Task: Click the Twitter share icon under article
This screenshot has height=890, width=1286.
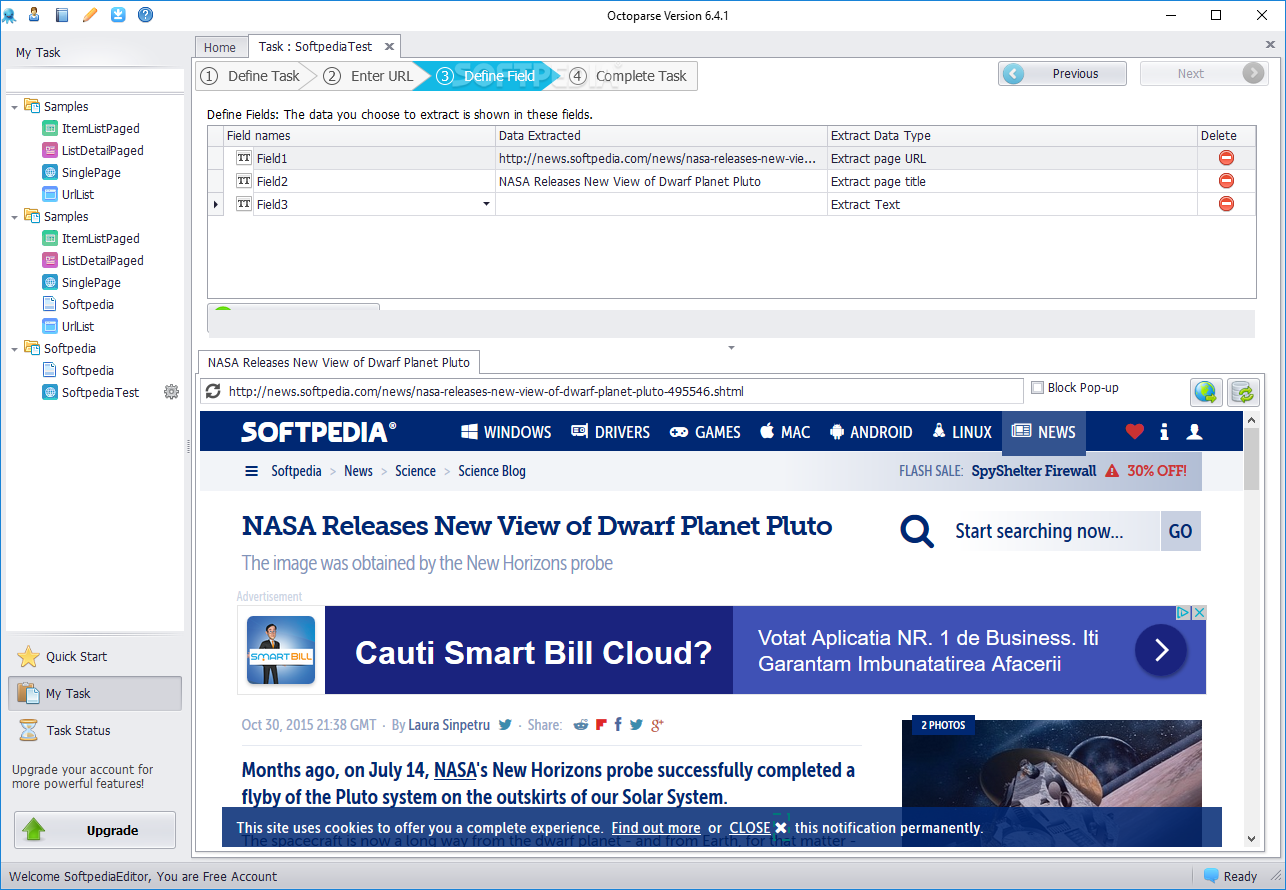Action: (x=636, y=725)
